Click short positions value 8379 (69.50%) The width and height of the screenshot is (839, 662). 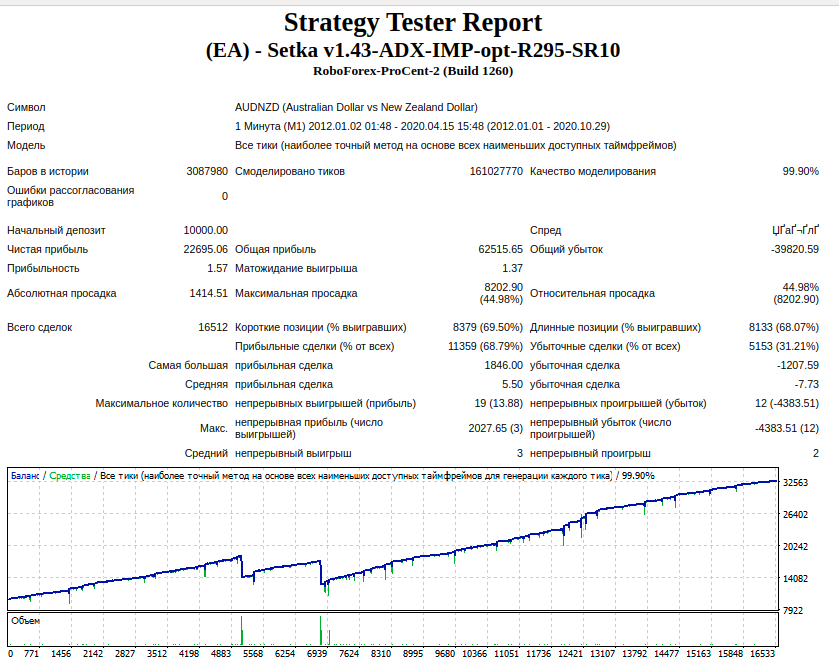tap(487, 328)
